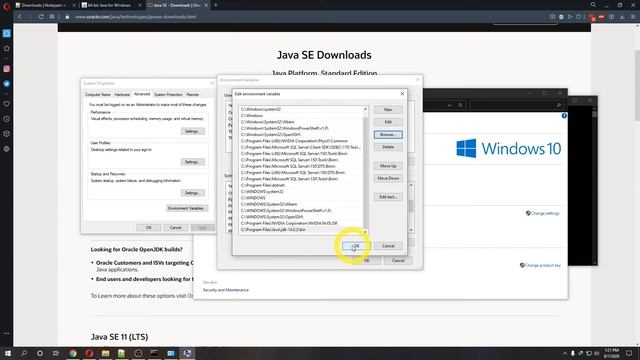Select the C:\Program Files\dotnet\ path entry
640x360 pixels.
(x=301, y=185)
